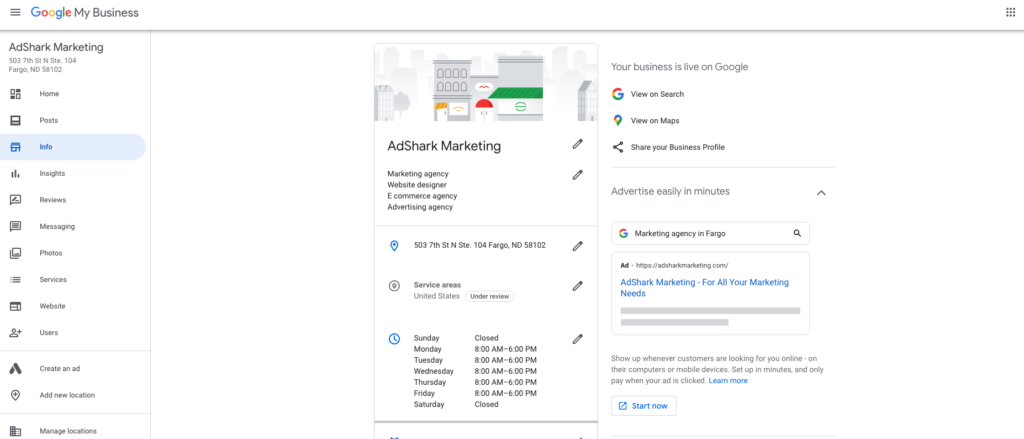Click the Under review status chip
This screenshot has height=439, width=1024.
[490, 297]
